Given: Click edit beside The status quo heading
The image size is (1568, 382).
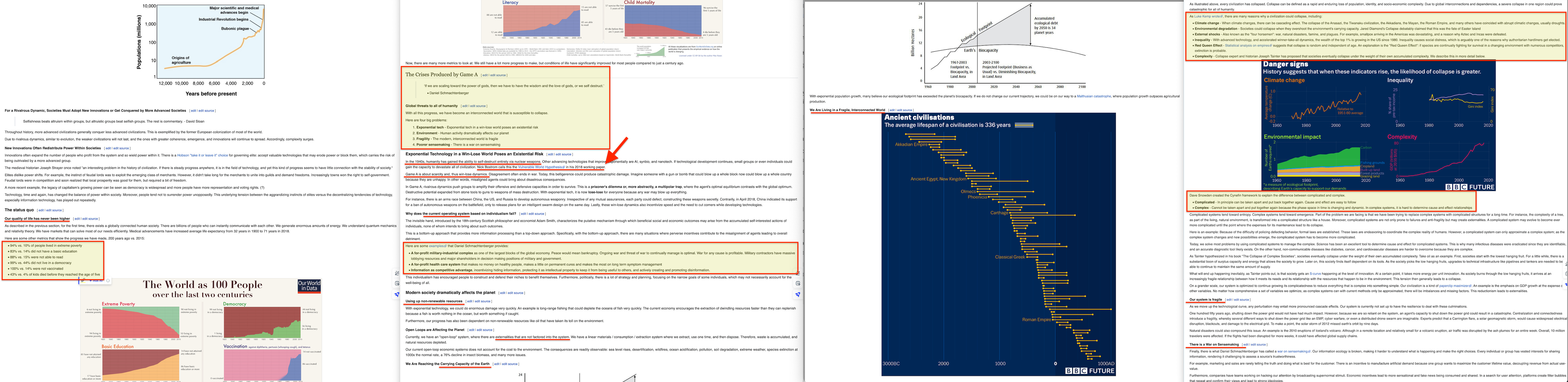Looking at the screenshot, I should point(41,211).
